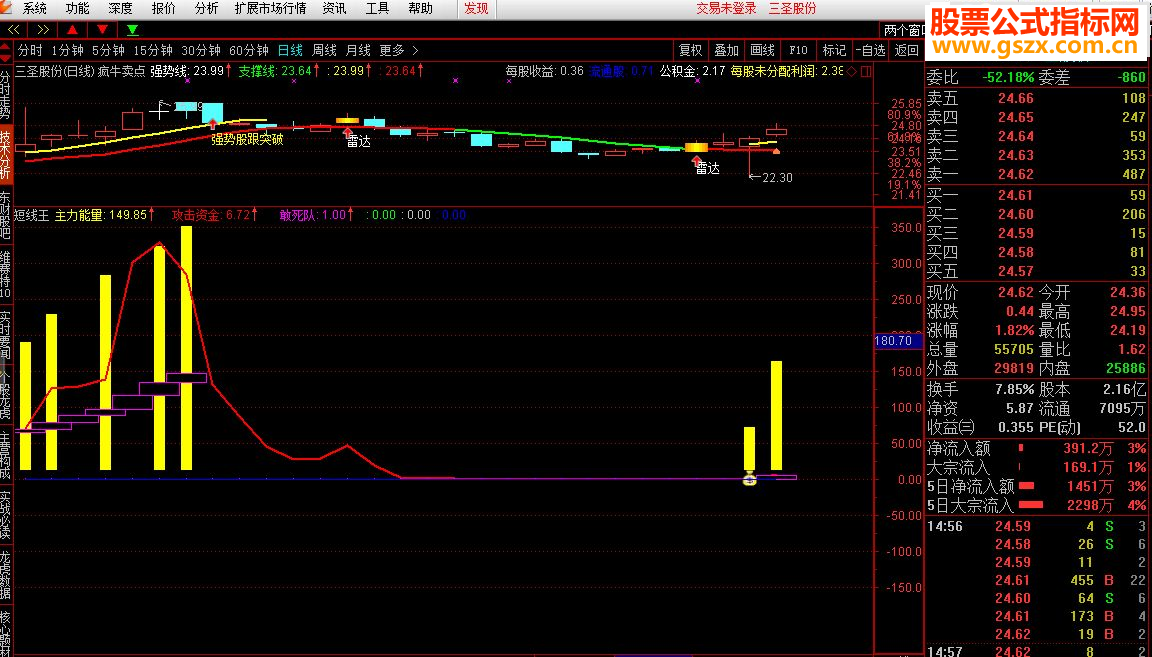Click the green down arrow icon

(x=132, y=30)
